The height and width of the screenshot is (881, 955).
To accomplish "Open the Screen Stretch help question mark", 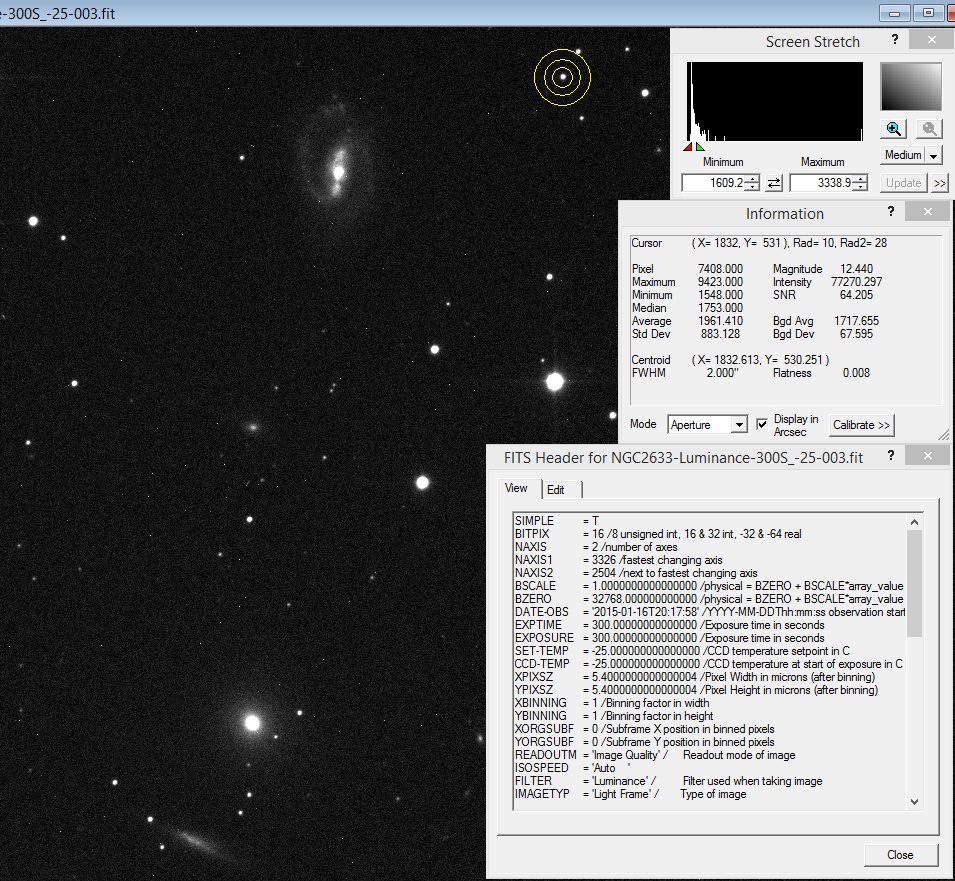I will [894, 39].
